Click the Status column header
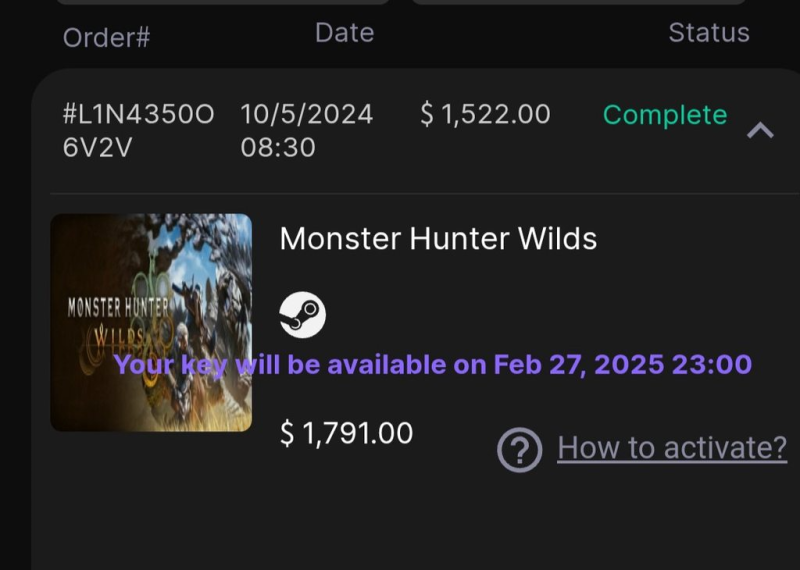This screenshot has height=570, width=800. coord(708,33)
